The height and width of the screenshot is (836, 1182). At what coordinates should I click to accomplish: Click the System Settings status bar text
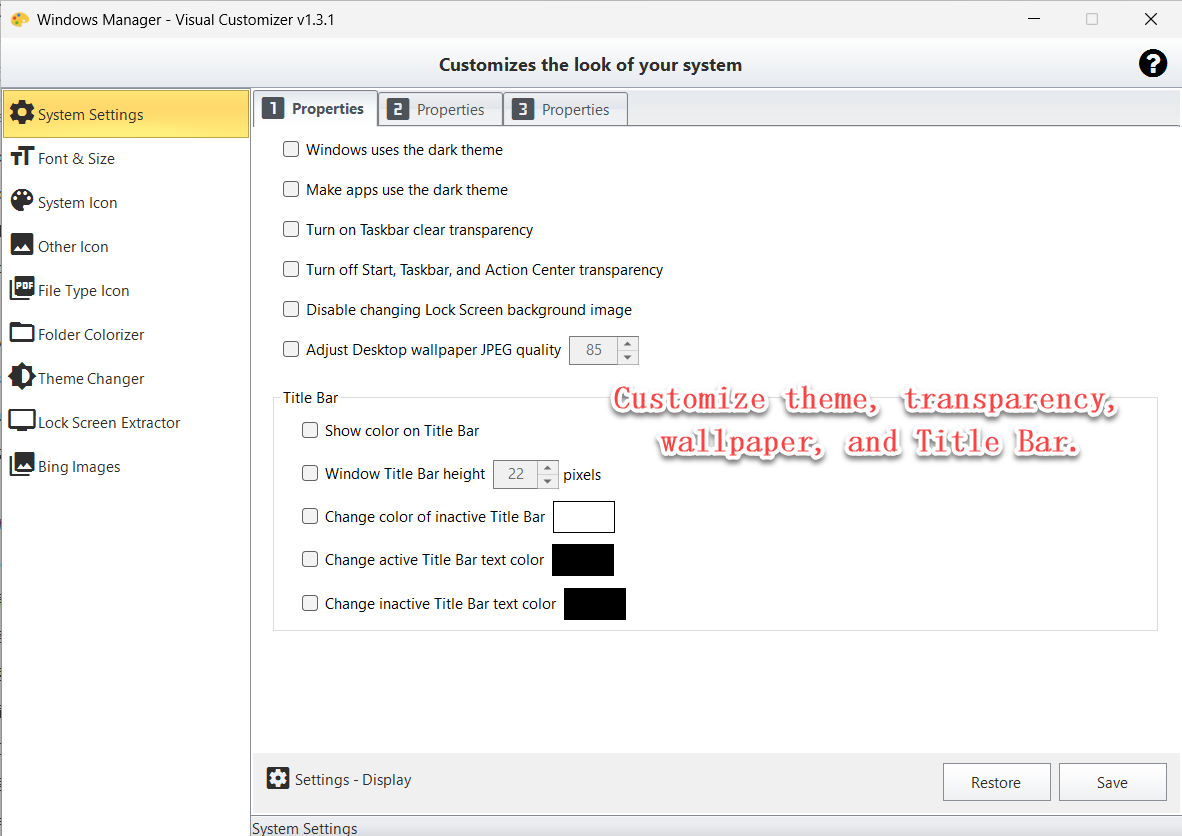click(x=305, y=828)
